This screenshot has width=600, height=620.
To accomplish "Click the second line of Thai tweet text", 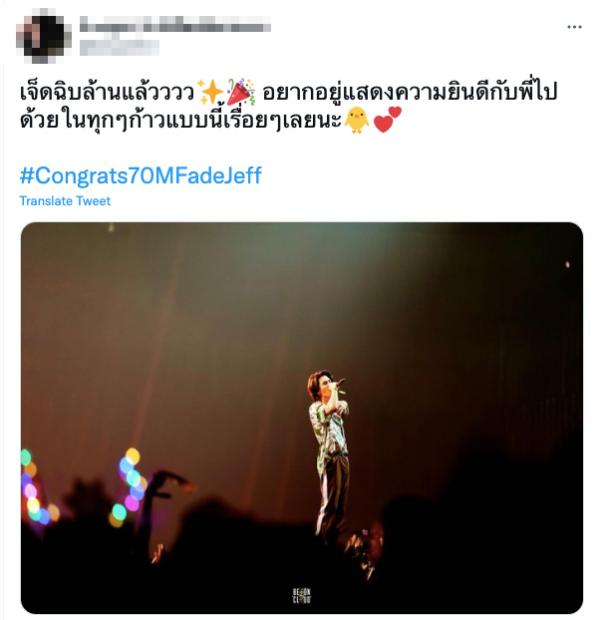I will tap(210, 120).
